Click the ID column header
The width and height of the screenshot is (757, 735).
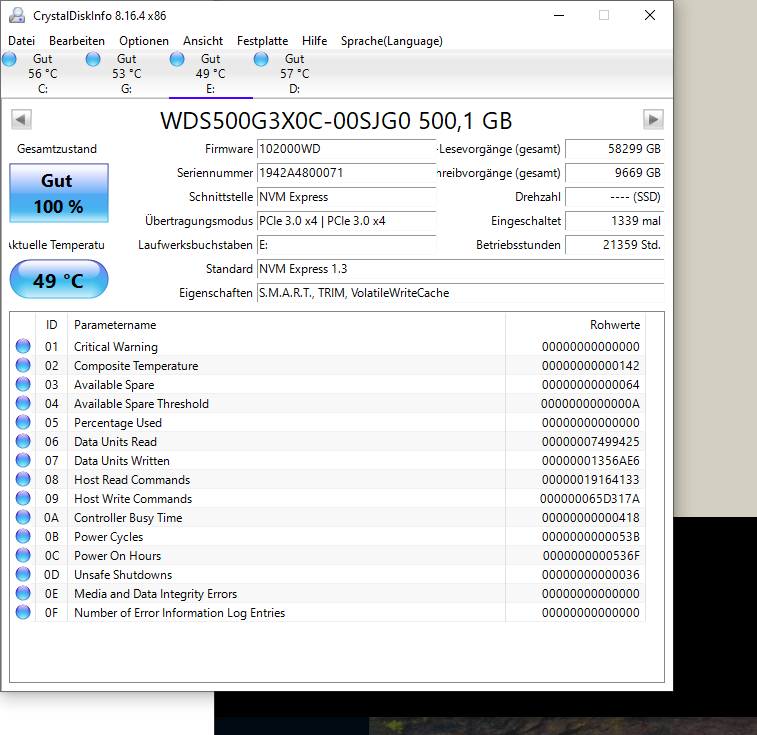click(52, 325)
